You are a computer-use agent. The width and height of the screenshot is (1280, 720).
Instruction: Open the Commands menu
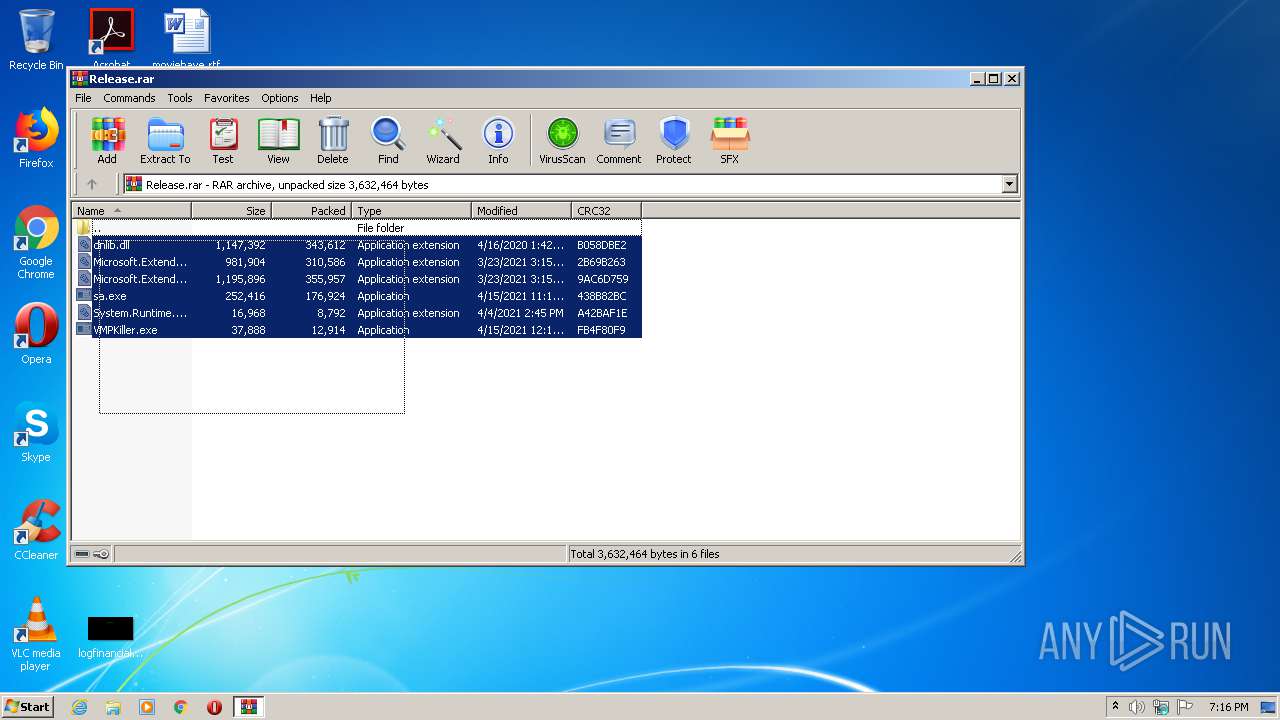click(x=129, y=98)
